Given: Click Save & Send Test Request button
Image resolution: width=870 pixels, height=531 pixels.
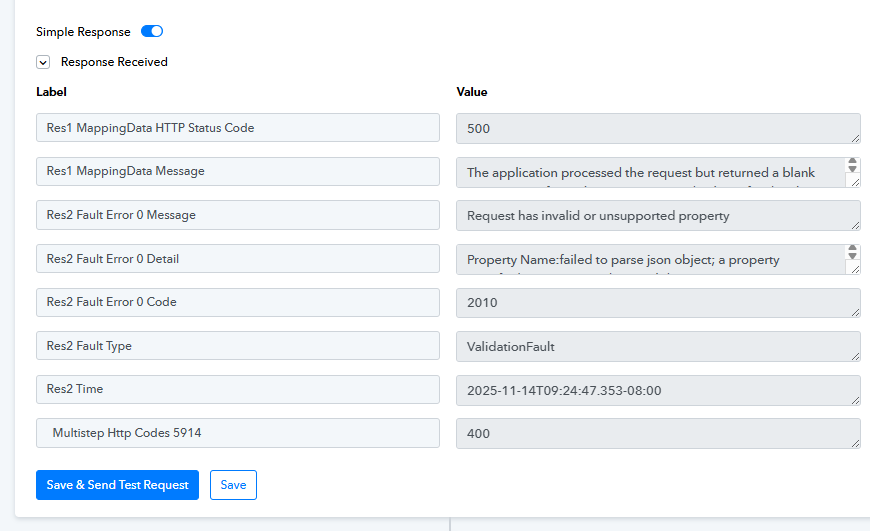Looking at the screenshot, I should pos(117,485).
